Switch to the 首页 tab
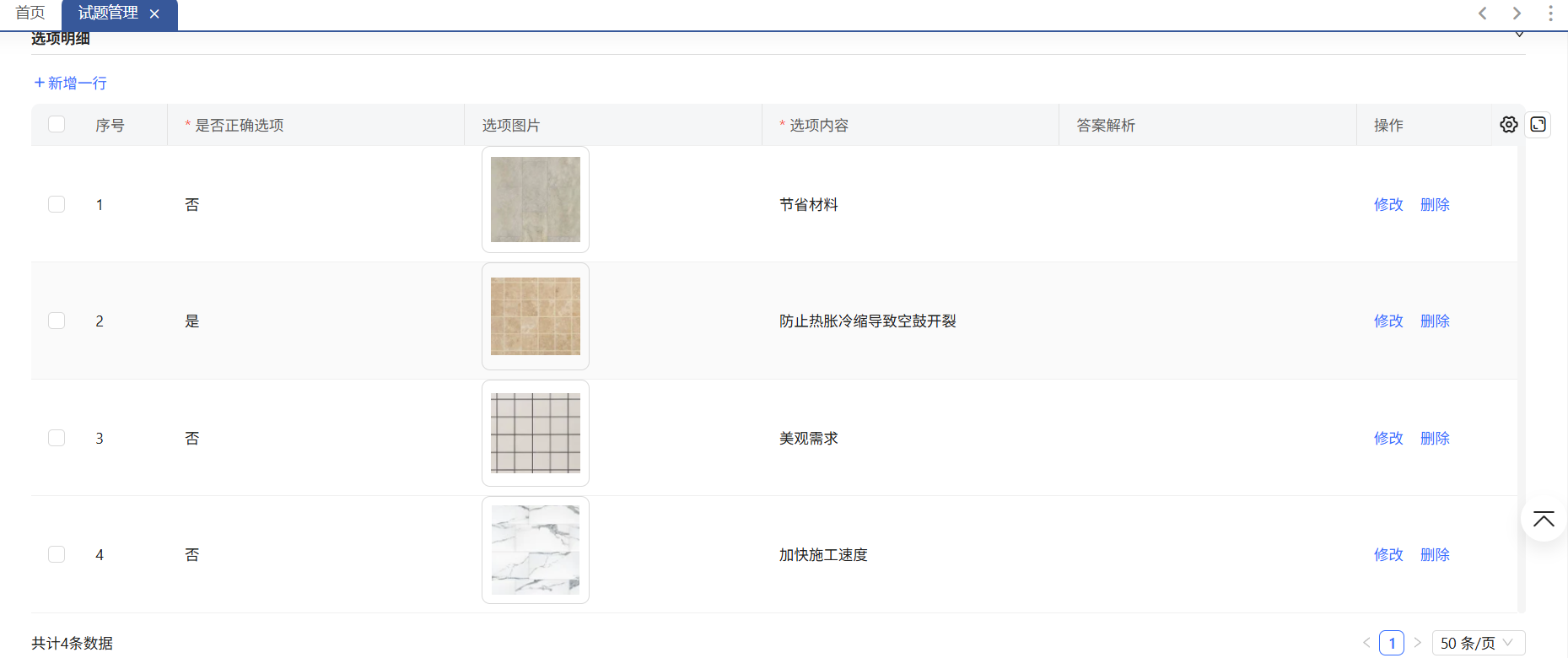The image size is (1568, 658). point(30,13)
